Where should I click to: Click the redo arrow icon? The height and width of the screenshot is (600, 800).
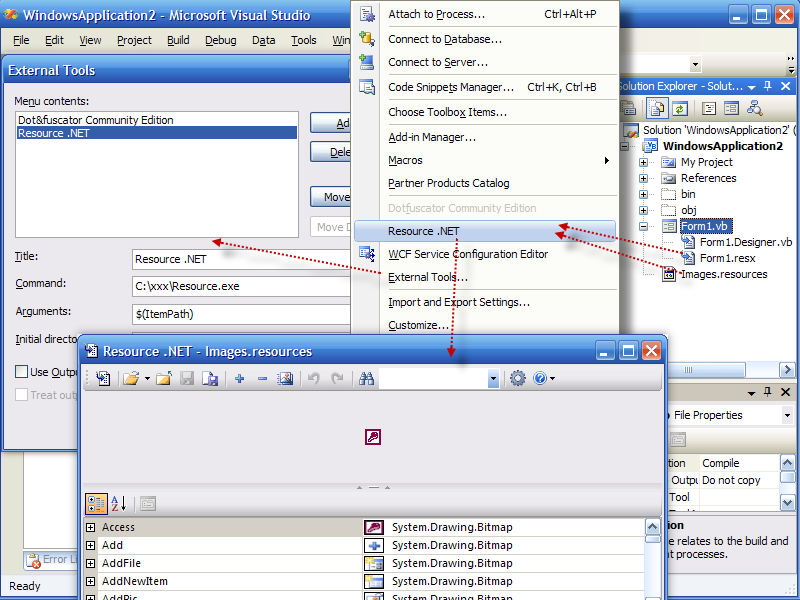point(337,378)
